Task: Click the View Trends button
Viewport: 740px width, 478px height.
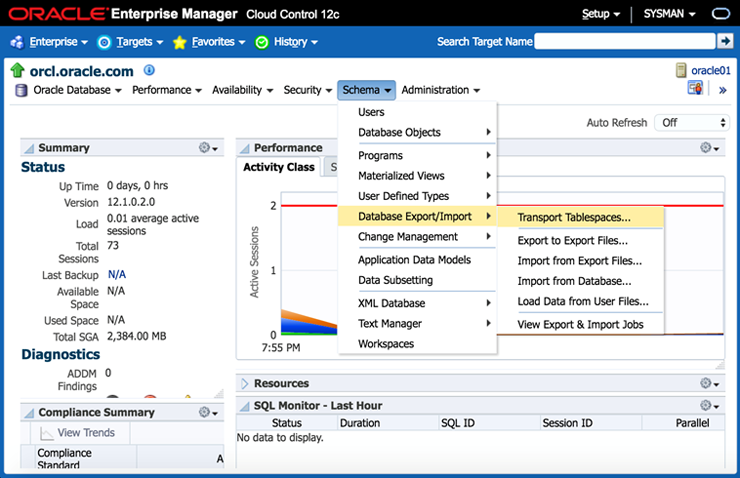Action: 77,433
